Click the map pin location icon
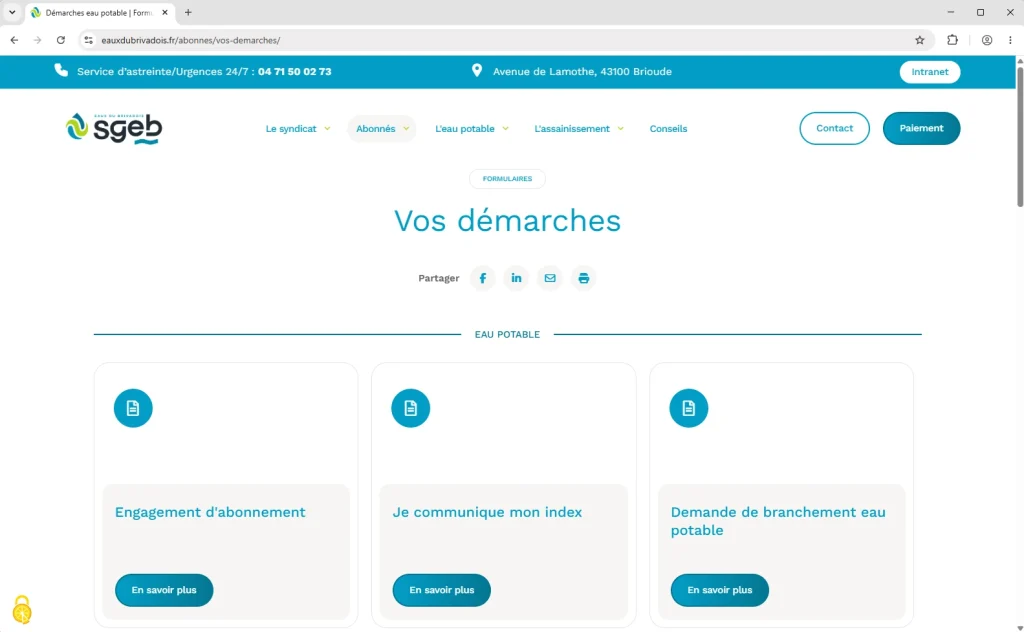1024x632 pixels. pos(477,71)
